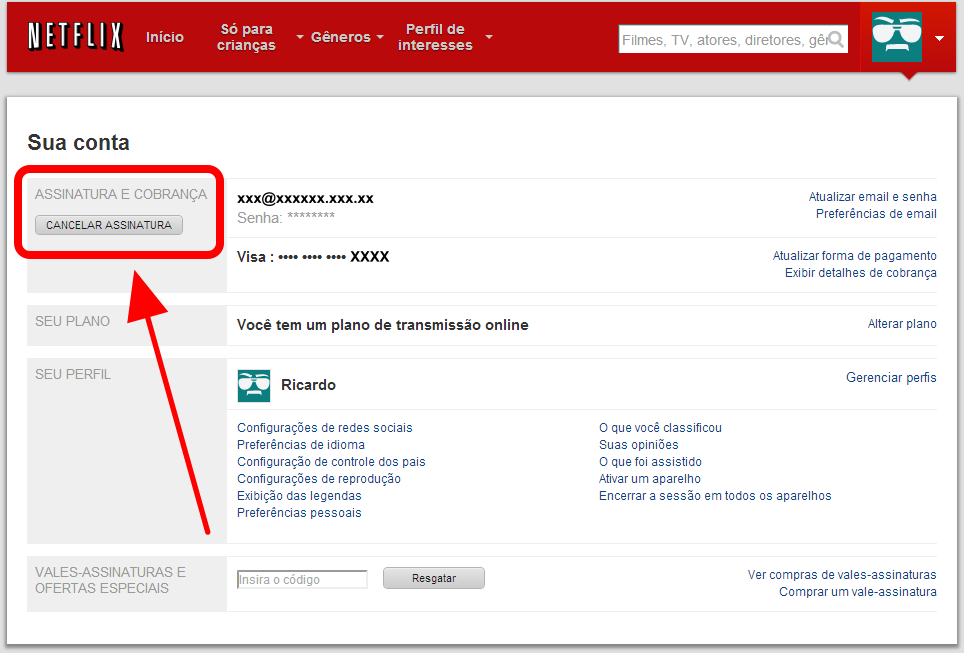
Task: Open O que foi assistido
Action: click(x=650, y=462)
